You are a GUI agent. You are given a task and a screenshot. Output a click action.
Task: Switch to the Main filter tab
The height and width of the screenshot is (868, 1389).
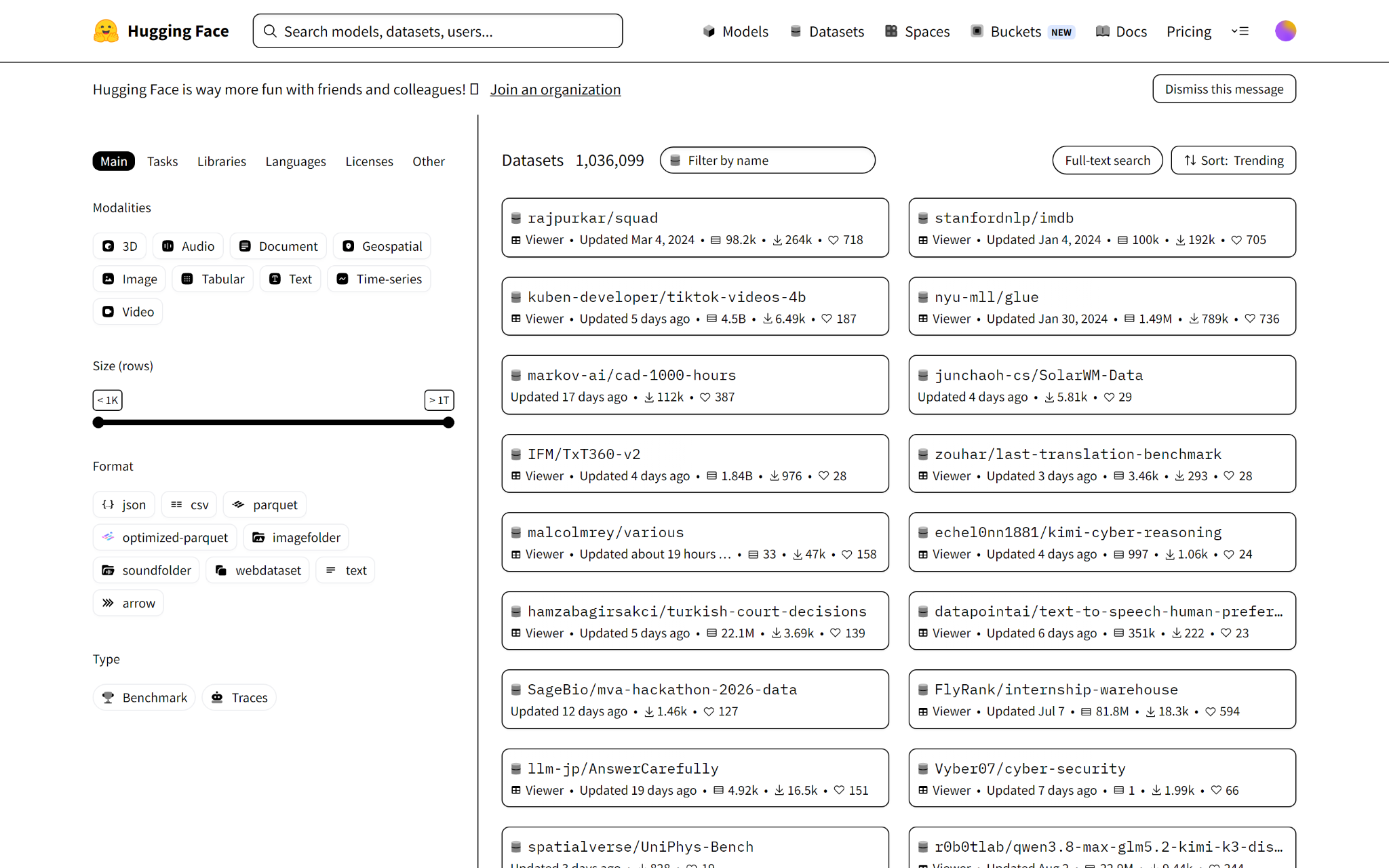click(x=114, y=161)
